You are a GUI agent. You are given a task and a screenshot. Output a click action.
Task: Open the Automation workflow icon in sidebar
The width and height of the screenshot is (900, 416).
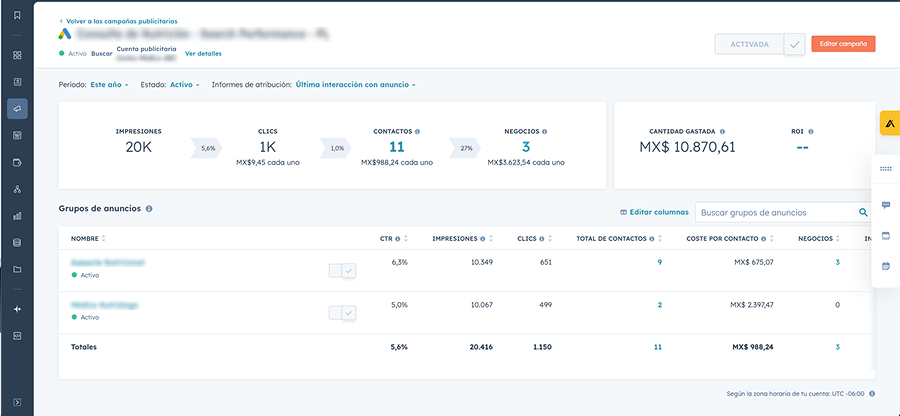[17, 189]
